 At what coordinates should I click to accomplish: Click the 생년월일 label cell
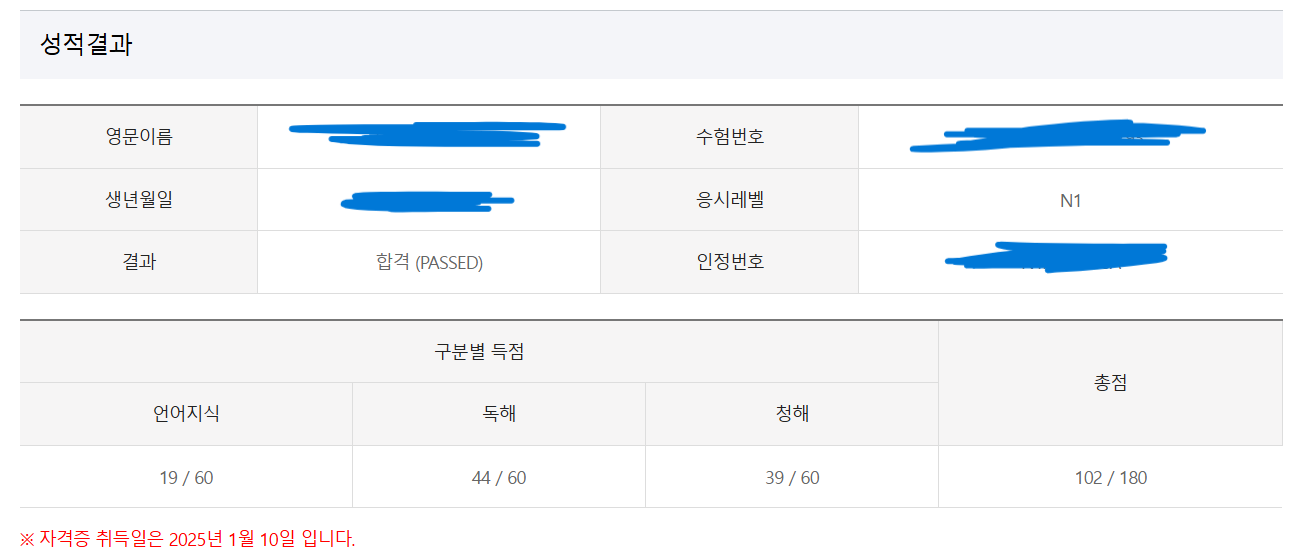(139, 200)
